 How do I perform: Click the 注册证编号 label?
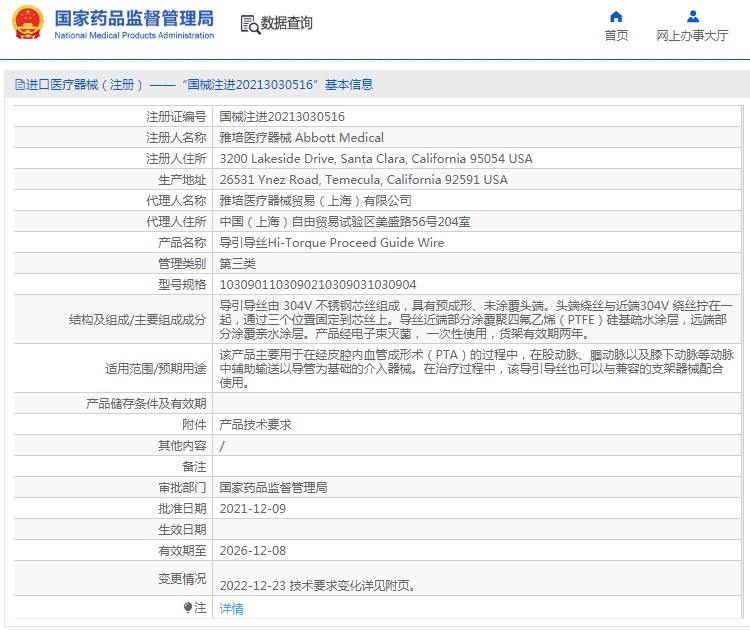click(176, 117)
